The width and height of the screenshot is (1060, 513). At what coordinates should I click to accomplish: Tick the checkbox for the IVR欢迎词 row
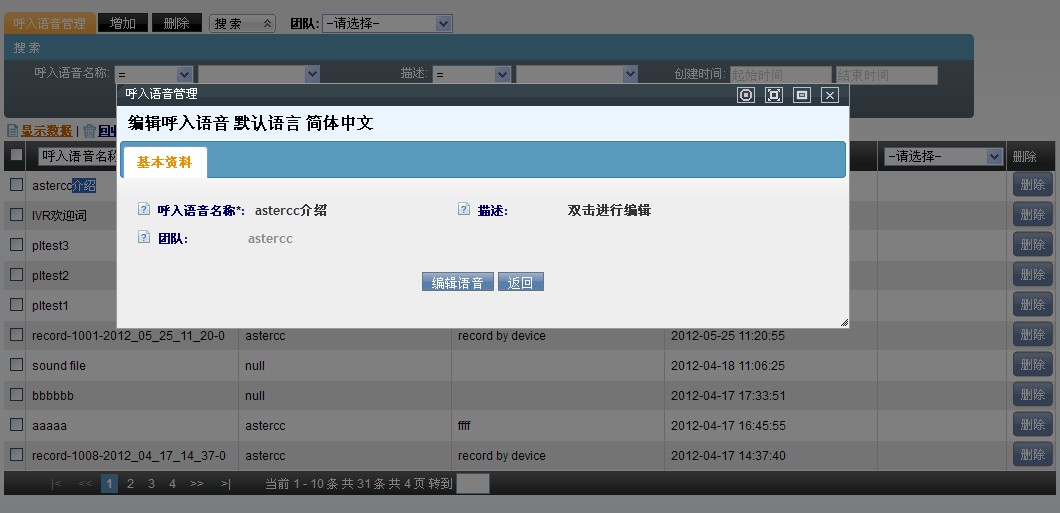[x=16, y=214]
